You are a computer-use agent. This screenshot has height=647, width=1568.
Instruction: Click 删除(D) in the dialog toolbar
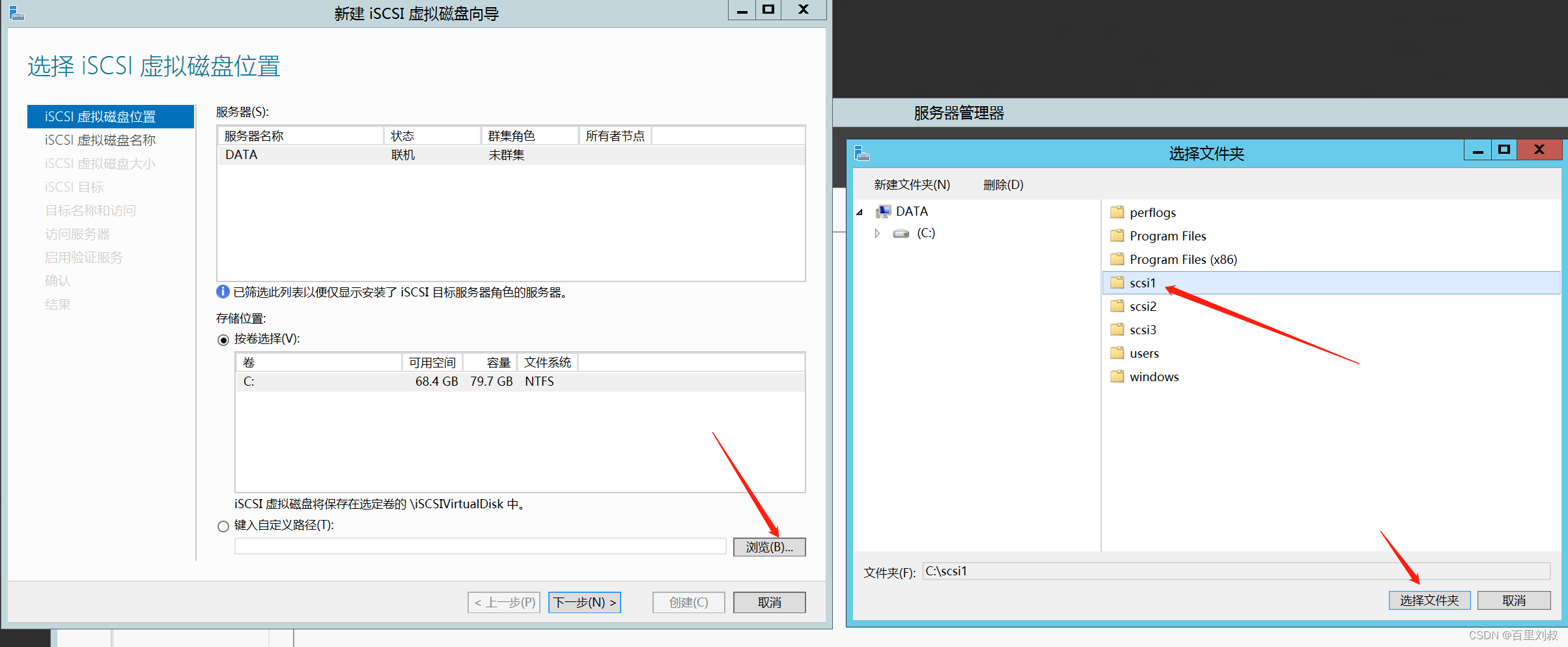[1003, 185]
